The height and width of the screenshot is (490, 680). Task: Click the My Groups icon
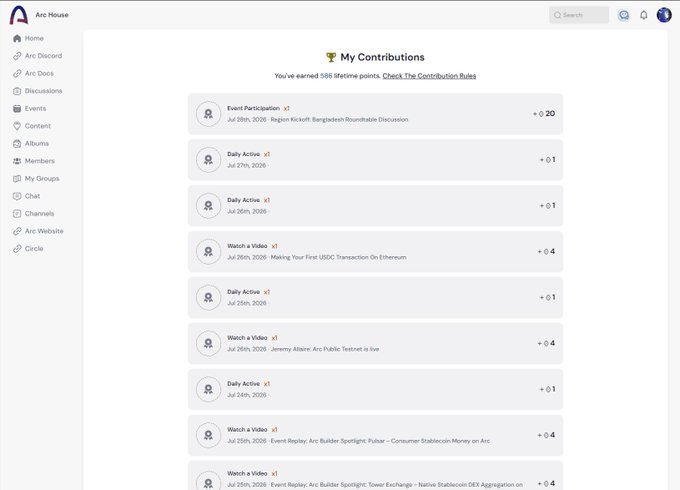[17, 179]
